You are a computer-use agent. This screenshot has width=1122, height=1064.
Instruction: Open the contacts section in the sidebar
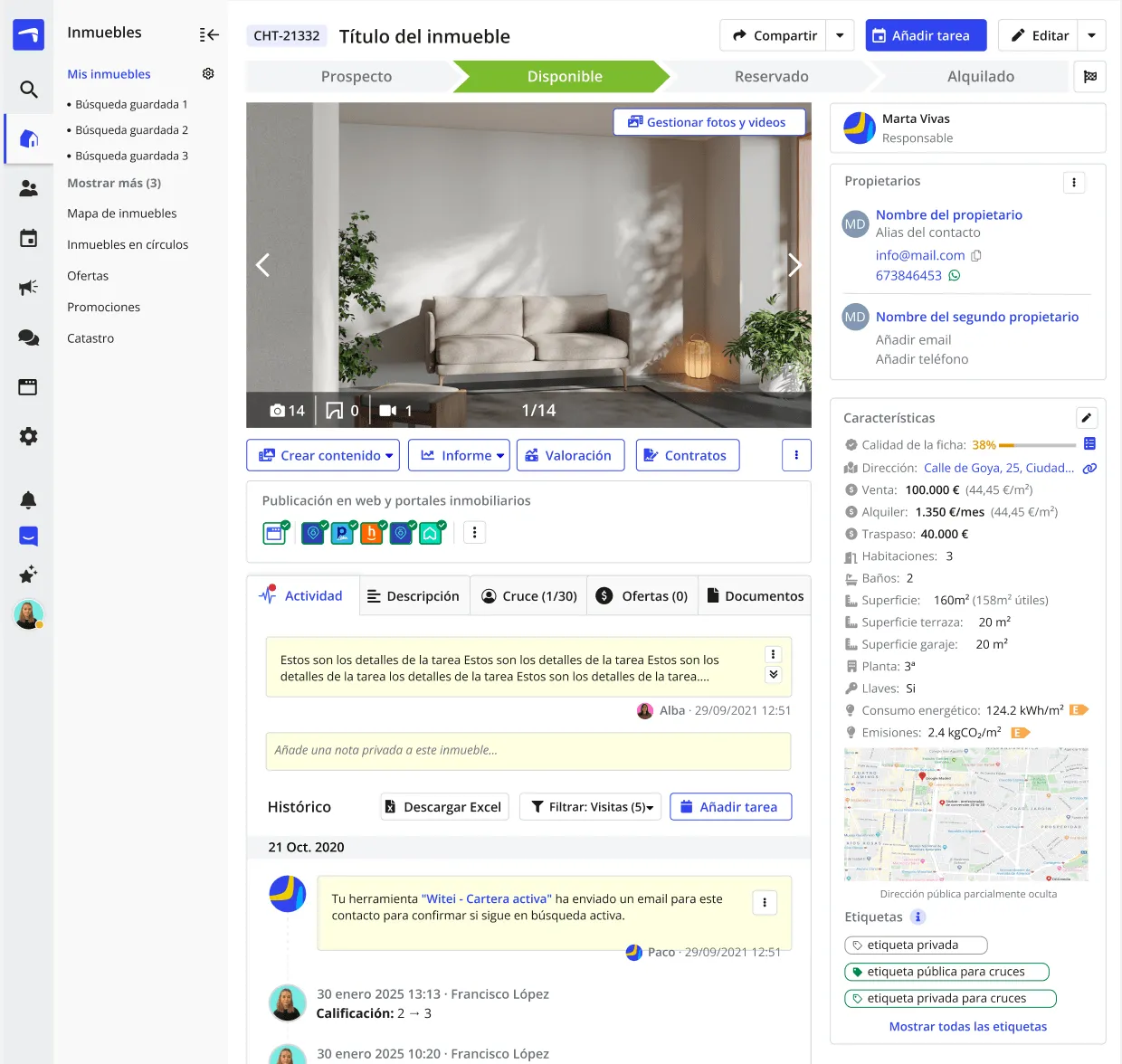[x=28, y=188]
